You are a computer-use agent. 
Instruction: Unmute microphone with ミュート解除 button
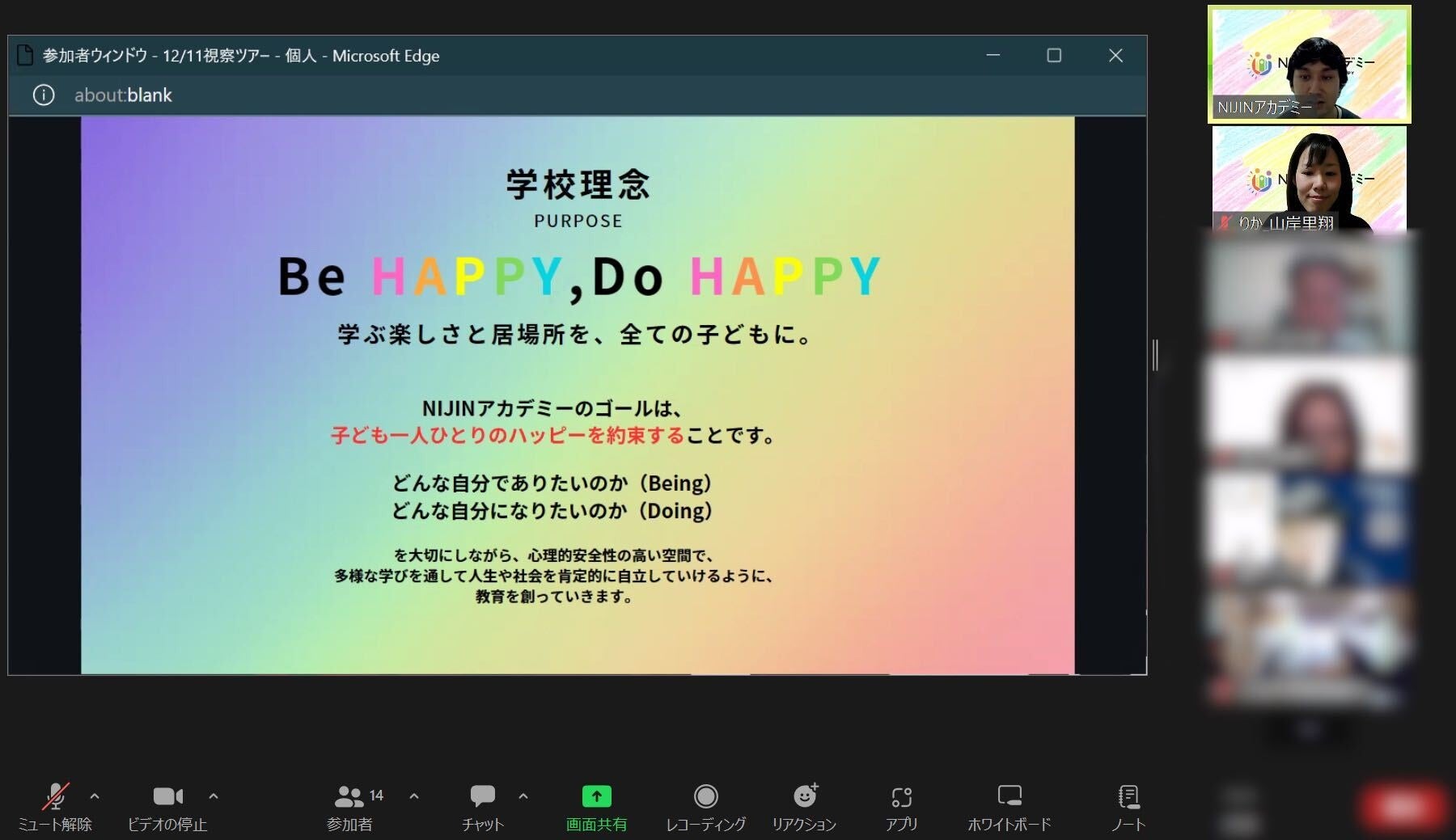[x=55, y=807]
